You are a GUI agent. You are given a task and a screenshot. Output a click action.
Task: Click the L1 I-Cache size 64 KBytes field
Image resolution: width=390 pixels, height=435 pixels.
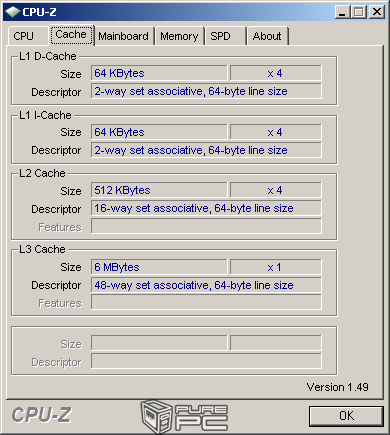(x=159, y=132)
